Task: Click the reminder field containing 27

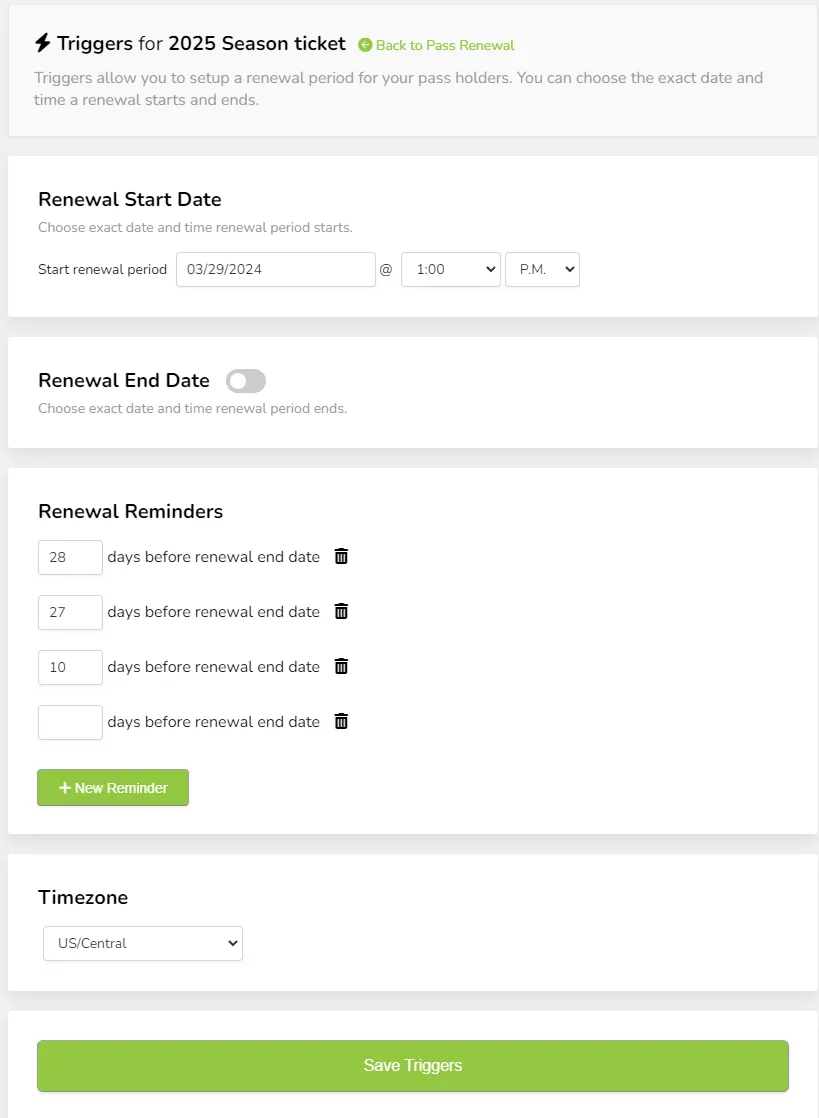Action: click(71, 612)
